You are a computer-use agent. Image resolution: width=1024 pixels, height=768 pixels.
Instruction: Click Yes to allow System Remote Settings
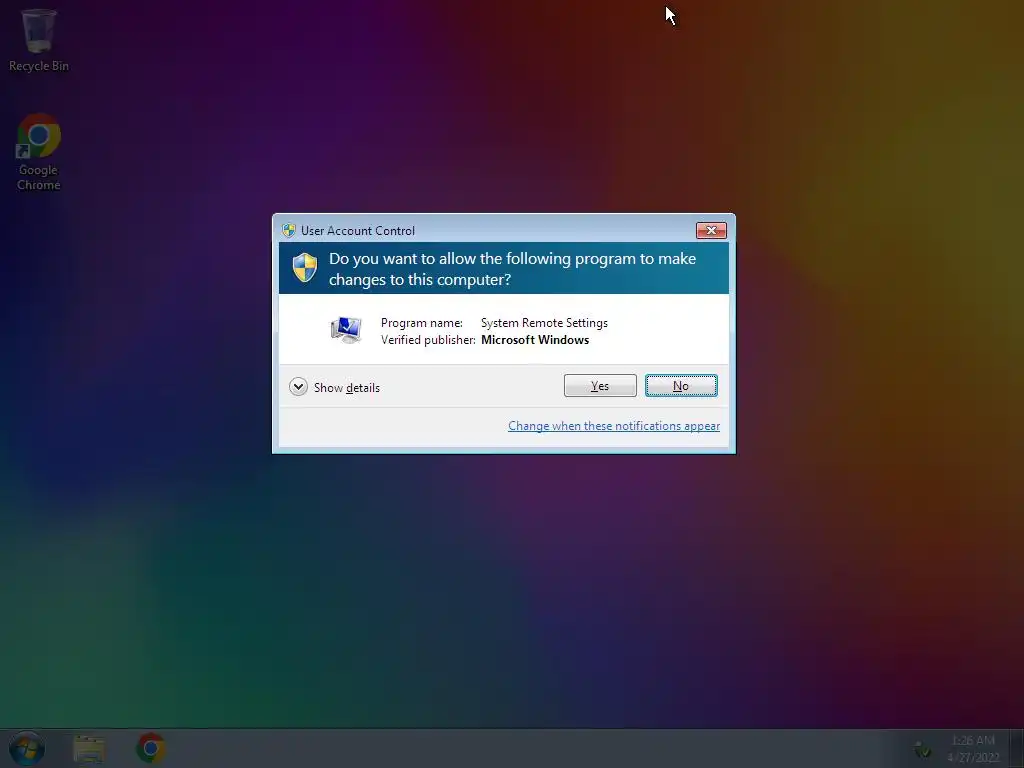[600, 385]
